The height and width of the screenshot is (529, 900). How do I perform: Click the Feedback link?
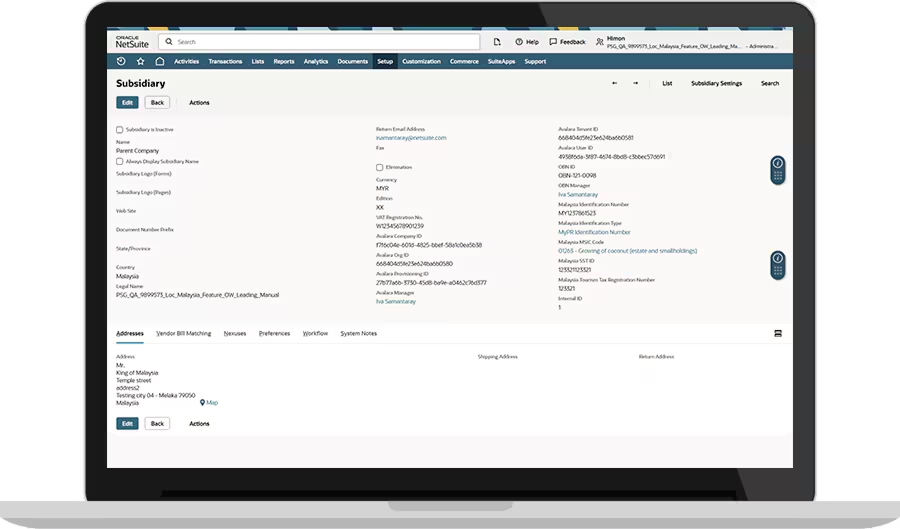point(572,42)
